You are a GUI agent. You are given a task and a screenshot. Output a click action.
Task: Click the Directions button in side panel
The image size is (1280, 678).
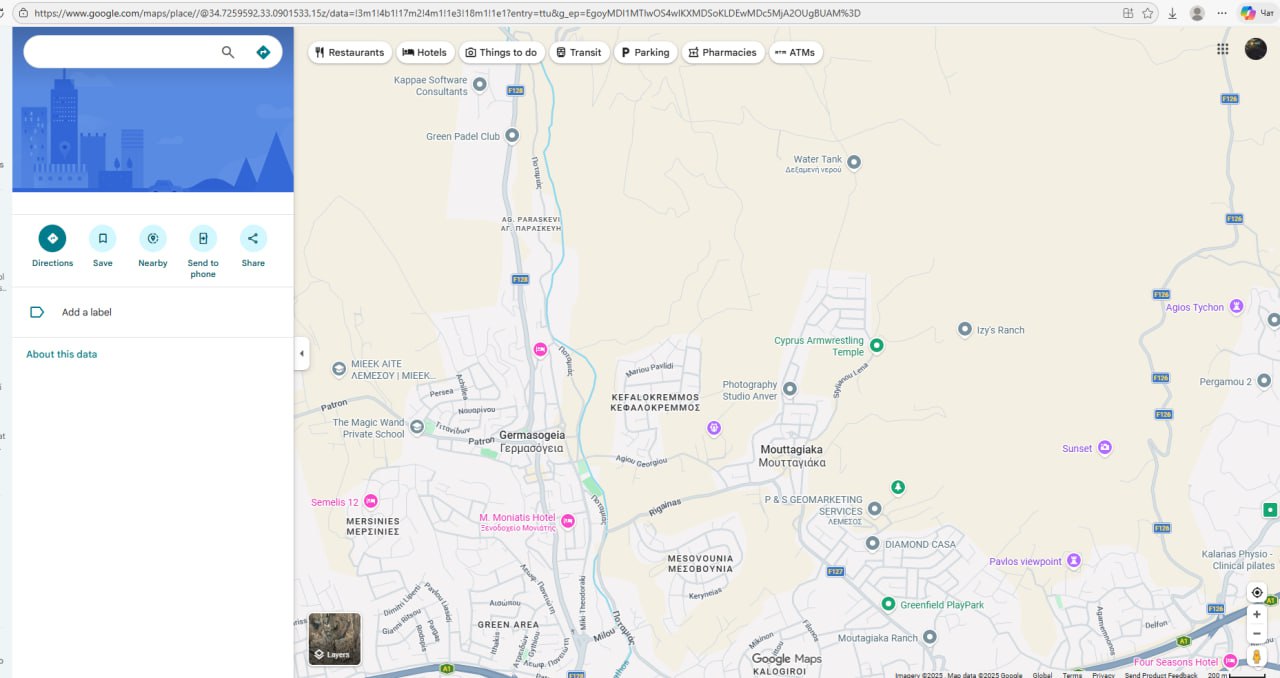pos(52,239)
